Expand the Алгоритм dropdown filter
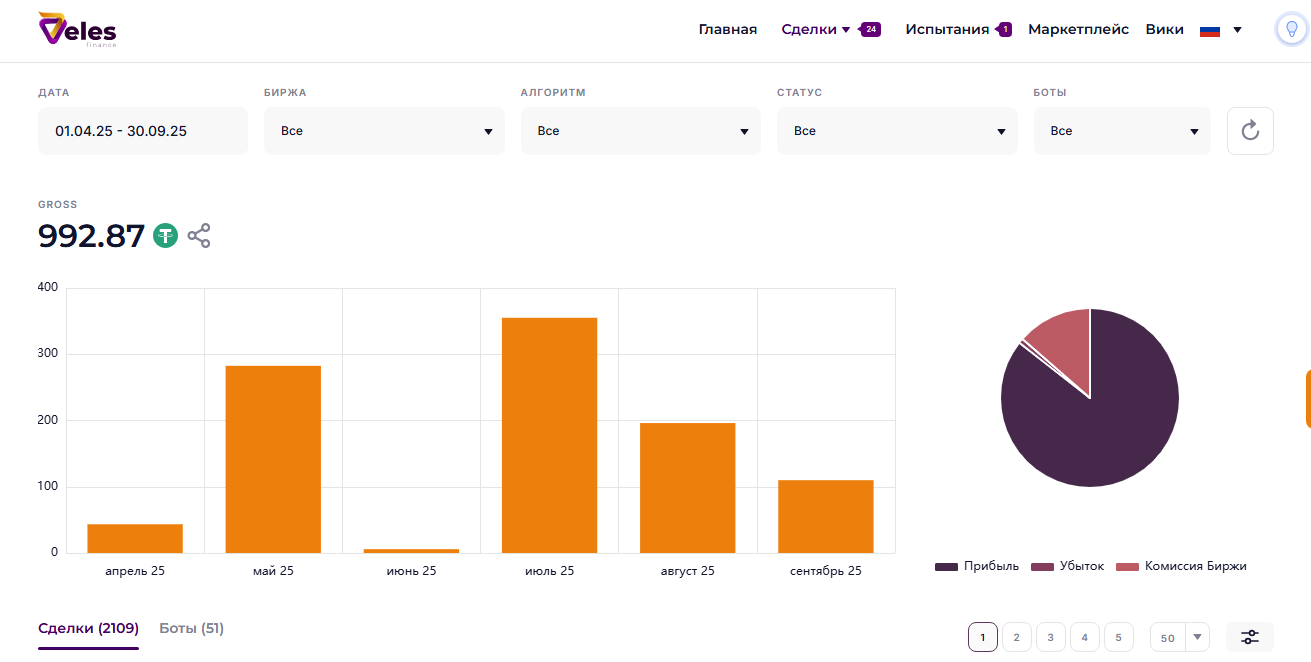Image resolution: width=1311 pixels, height=662 pixels. tap(641, 131)
